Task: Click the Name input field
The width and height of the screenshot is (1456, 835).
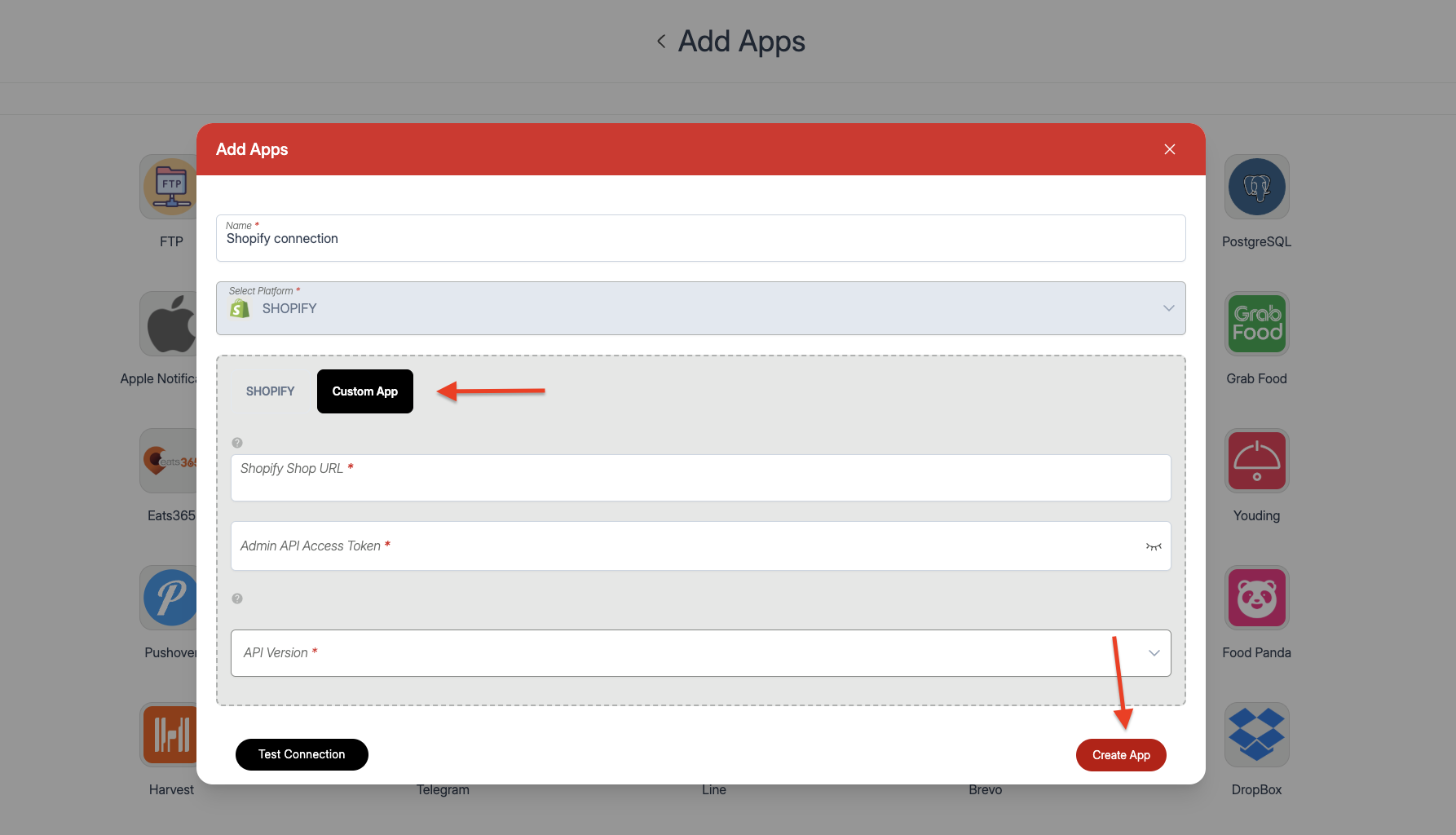Action: tap(701, 238)
